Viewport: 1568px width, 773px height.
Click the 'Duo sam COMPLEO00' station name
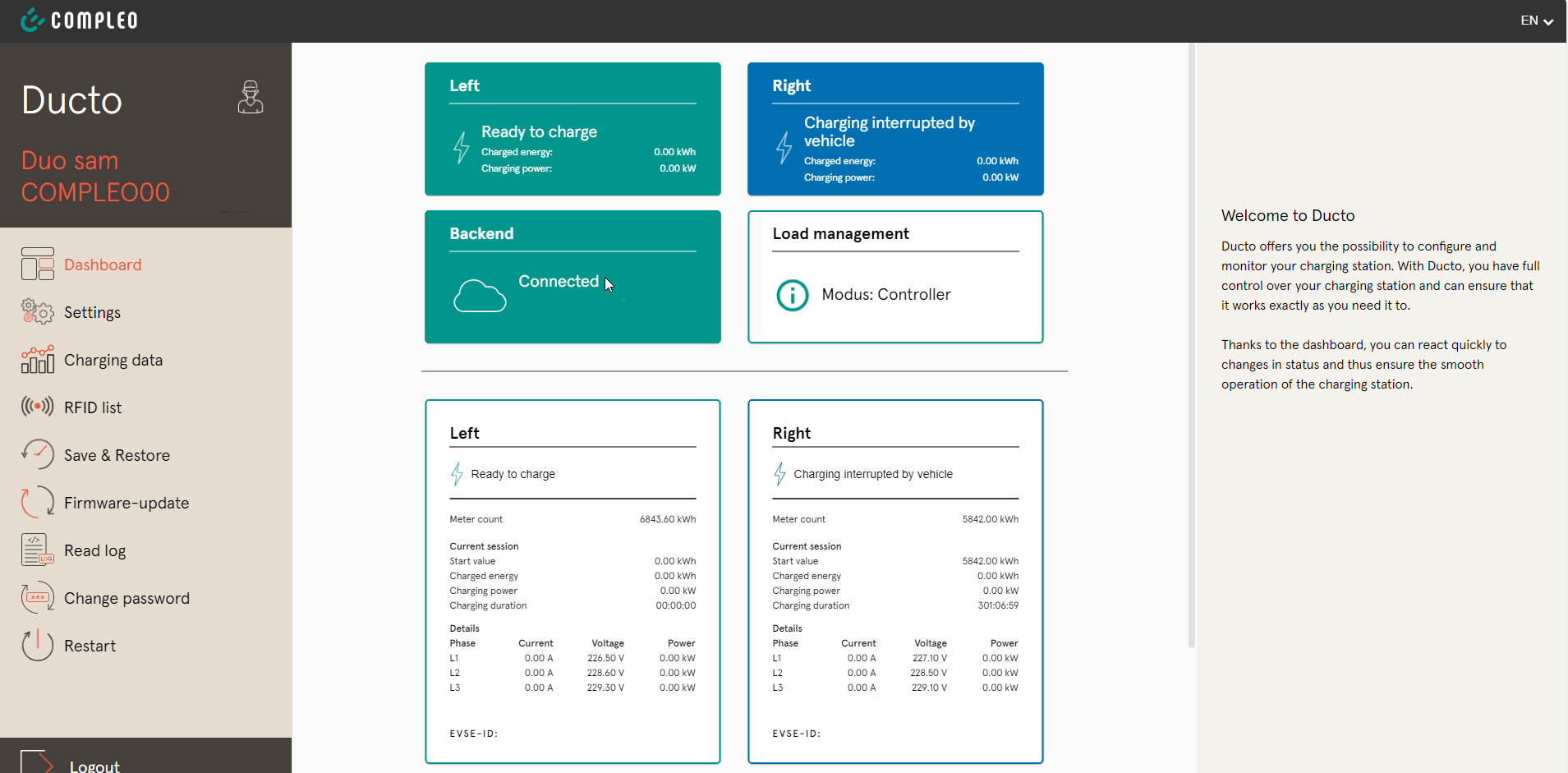coord(95,176)
